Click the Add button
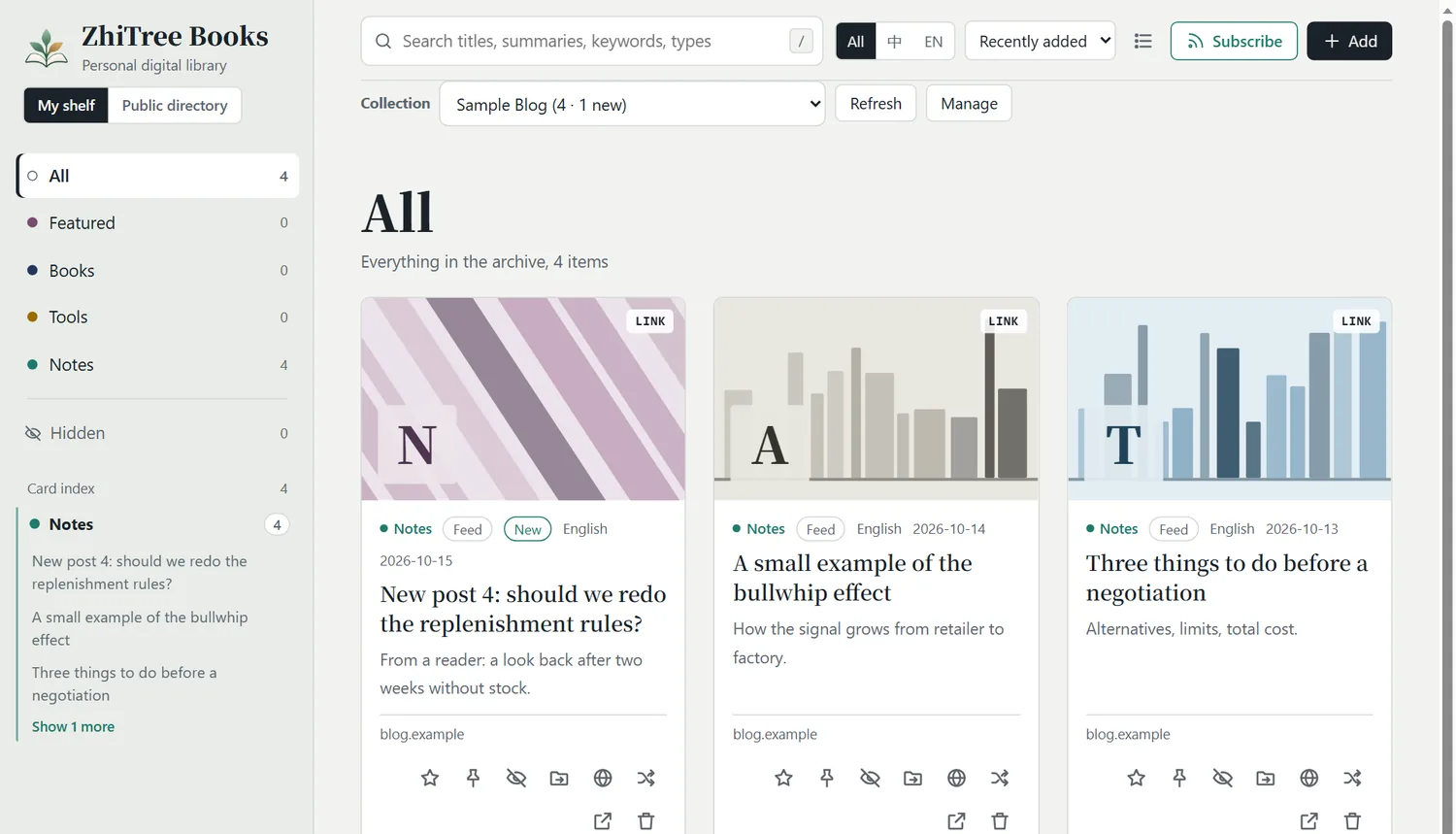Image resolution: width=1456 pixels, height=834 pixels. 1349,41
